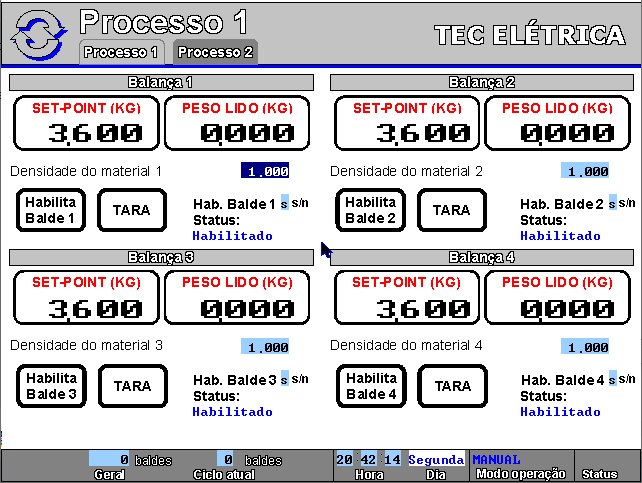Edit Densidade do material 1 value
Screen dimensions: 642x483
tap(265, 171)
